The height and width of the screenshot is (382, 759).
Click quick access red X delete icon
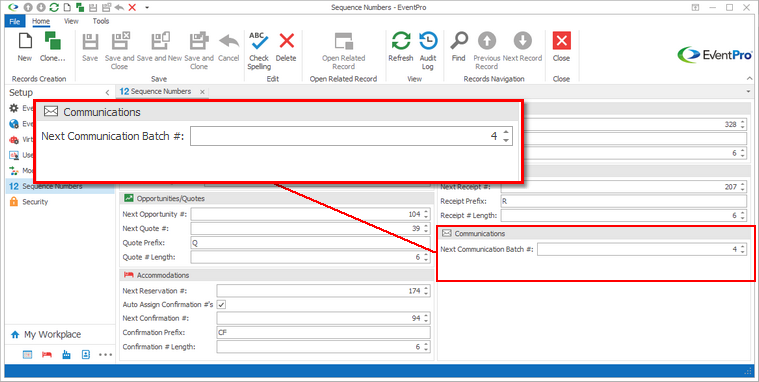[132, 7]
